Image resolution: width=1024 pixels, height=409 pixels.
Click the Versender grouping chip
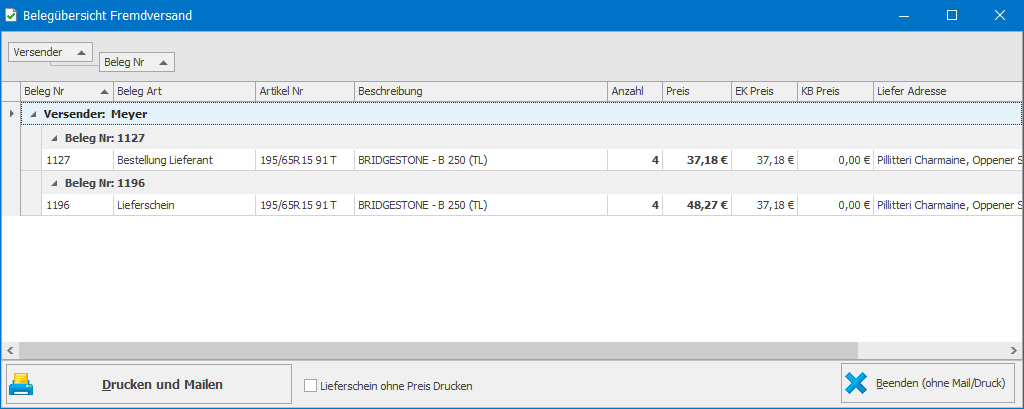point(50,52)
